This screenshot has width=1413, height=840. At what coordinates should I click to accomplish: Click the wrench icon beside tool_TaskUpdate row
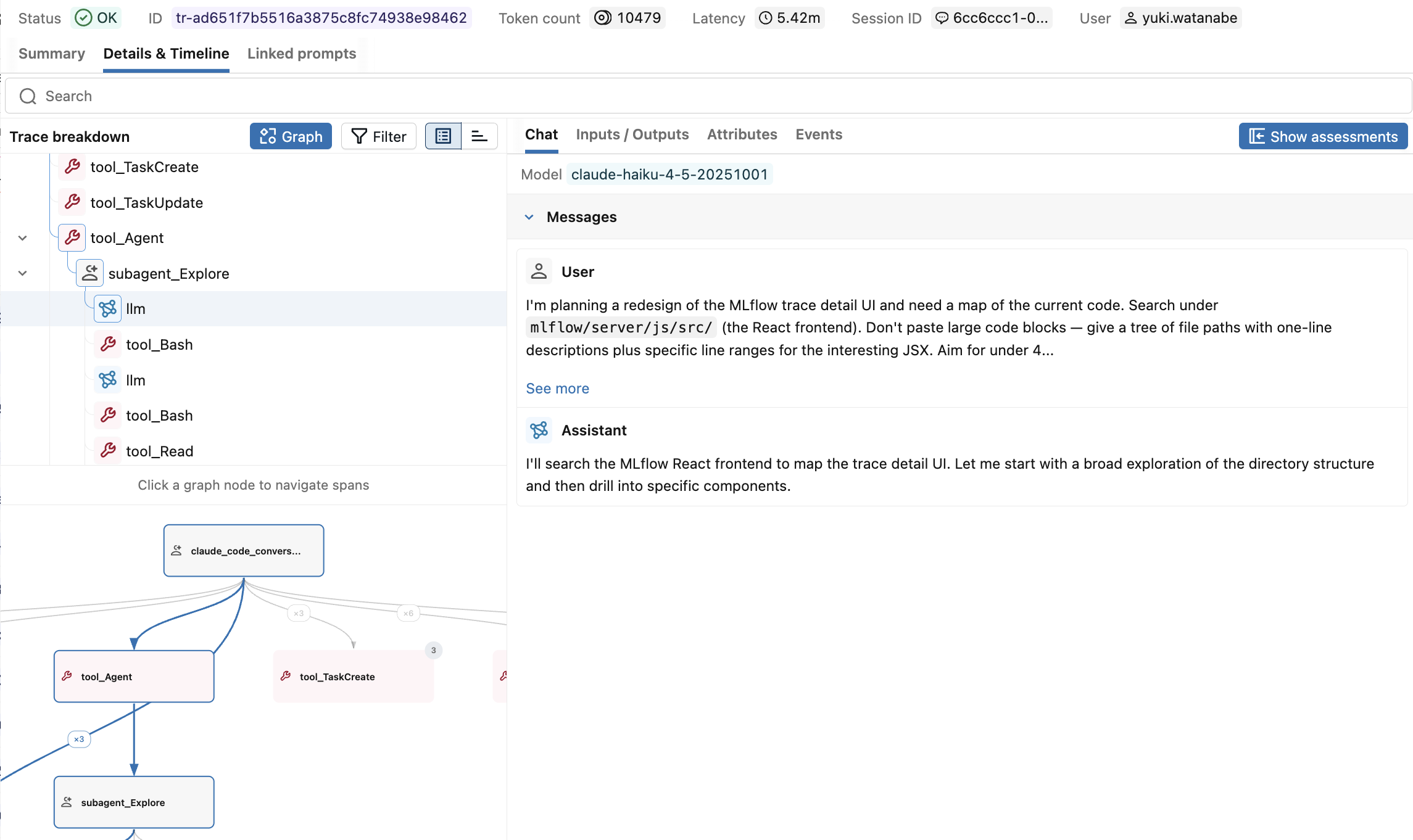72,202
